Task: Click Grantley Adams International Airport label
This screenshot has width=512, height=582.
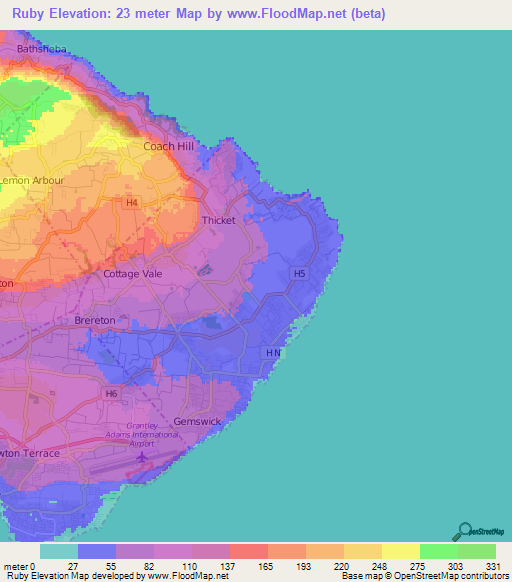Action: pos(142,435)
